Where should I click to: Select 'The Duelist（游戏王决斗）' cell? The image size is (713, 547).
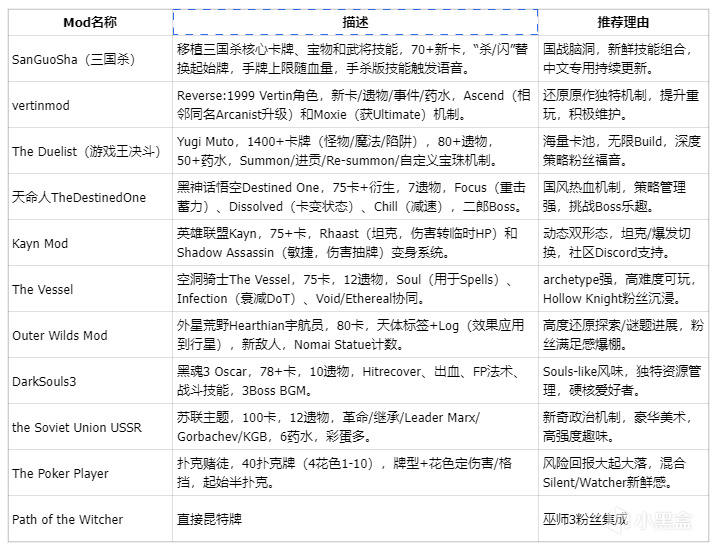[x=90, y=151]
